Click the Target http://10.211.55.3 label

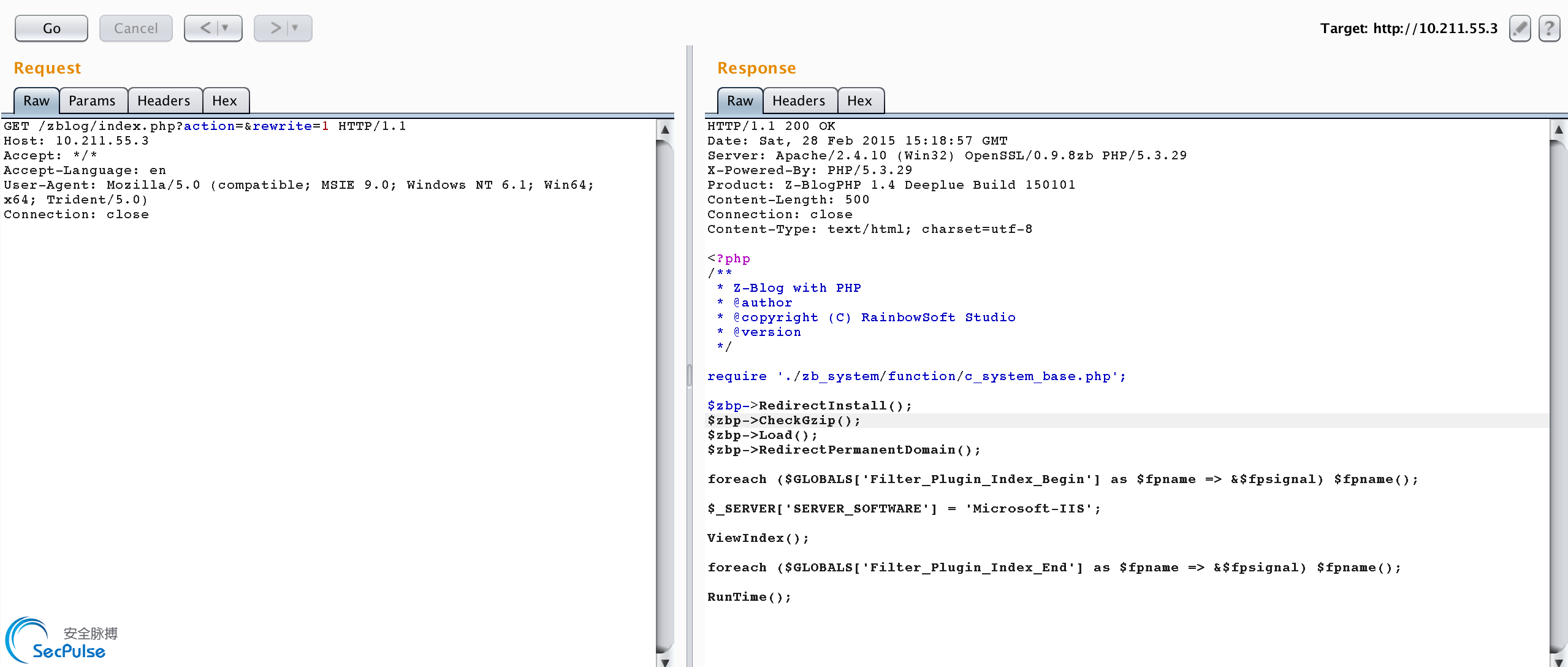pos(1409,28)
